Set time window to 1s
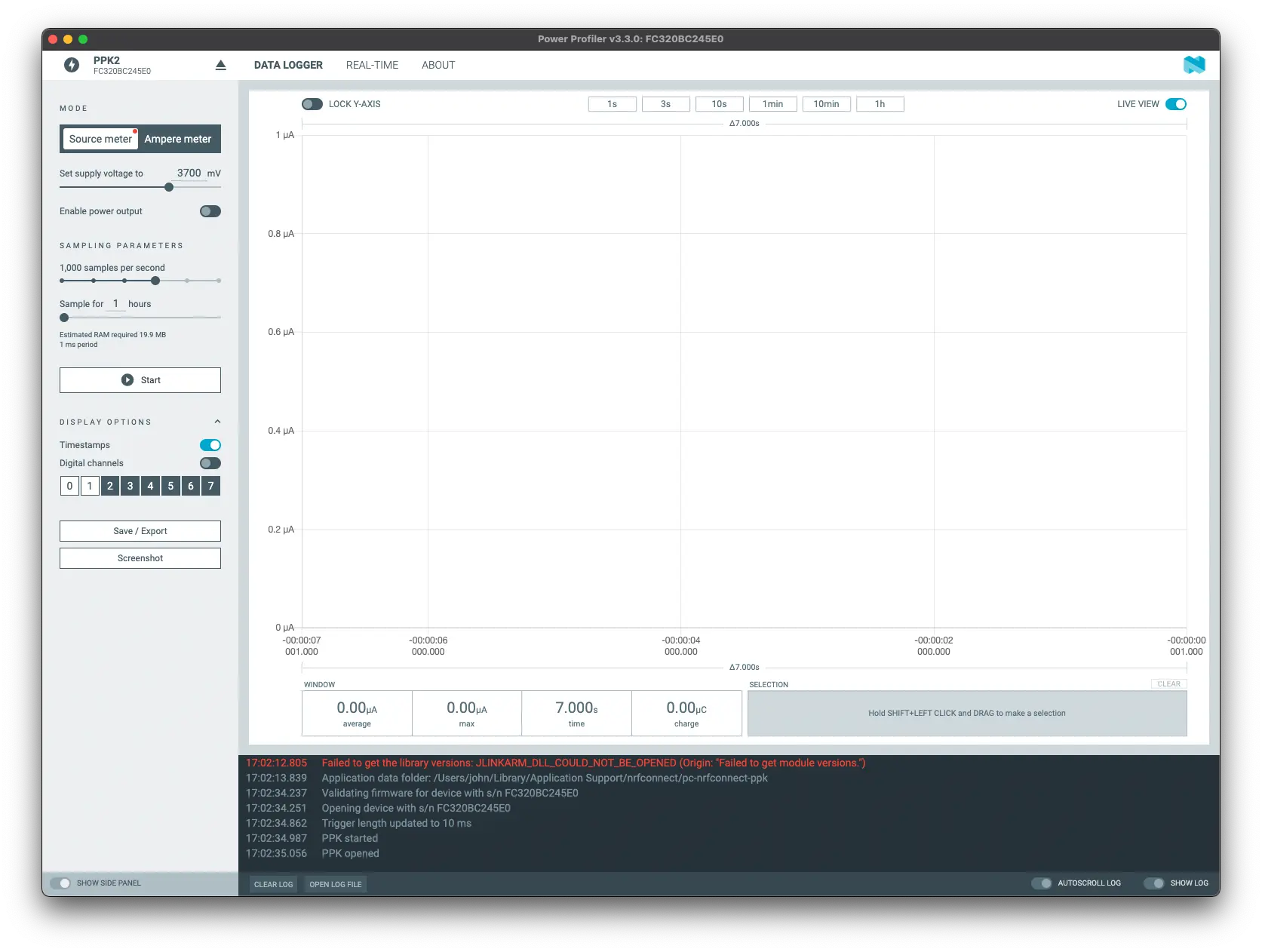The width and height of the screenshot is (1262, 952). [613, 104]
